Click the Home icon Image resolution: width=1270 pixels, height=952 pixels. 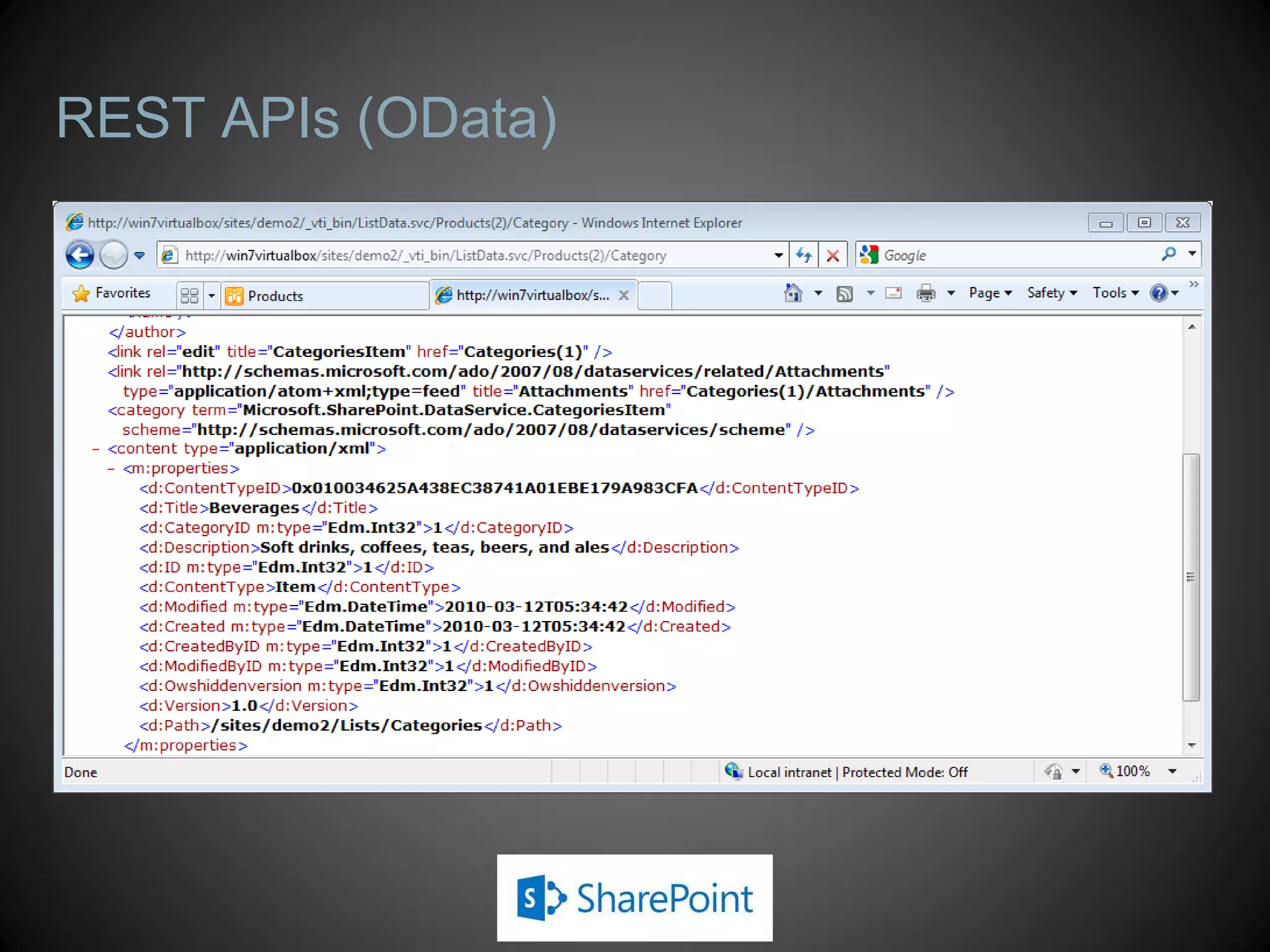tap(793, 293)
